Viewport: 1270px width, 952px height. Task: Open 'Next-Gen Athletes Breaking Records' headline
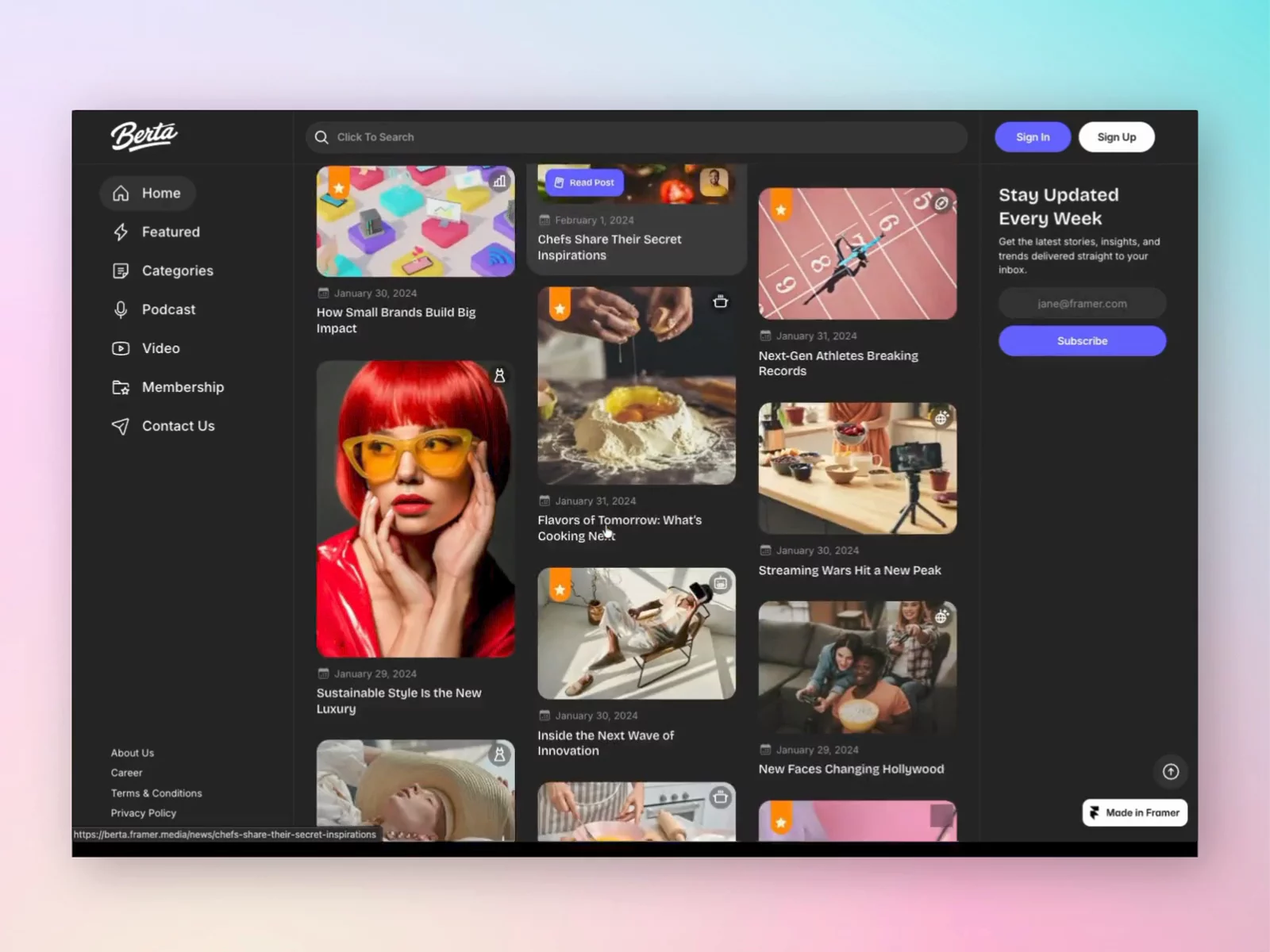tap(838, 363)
